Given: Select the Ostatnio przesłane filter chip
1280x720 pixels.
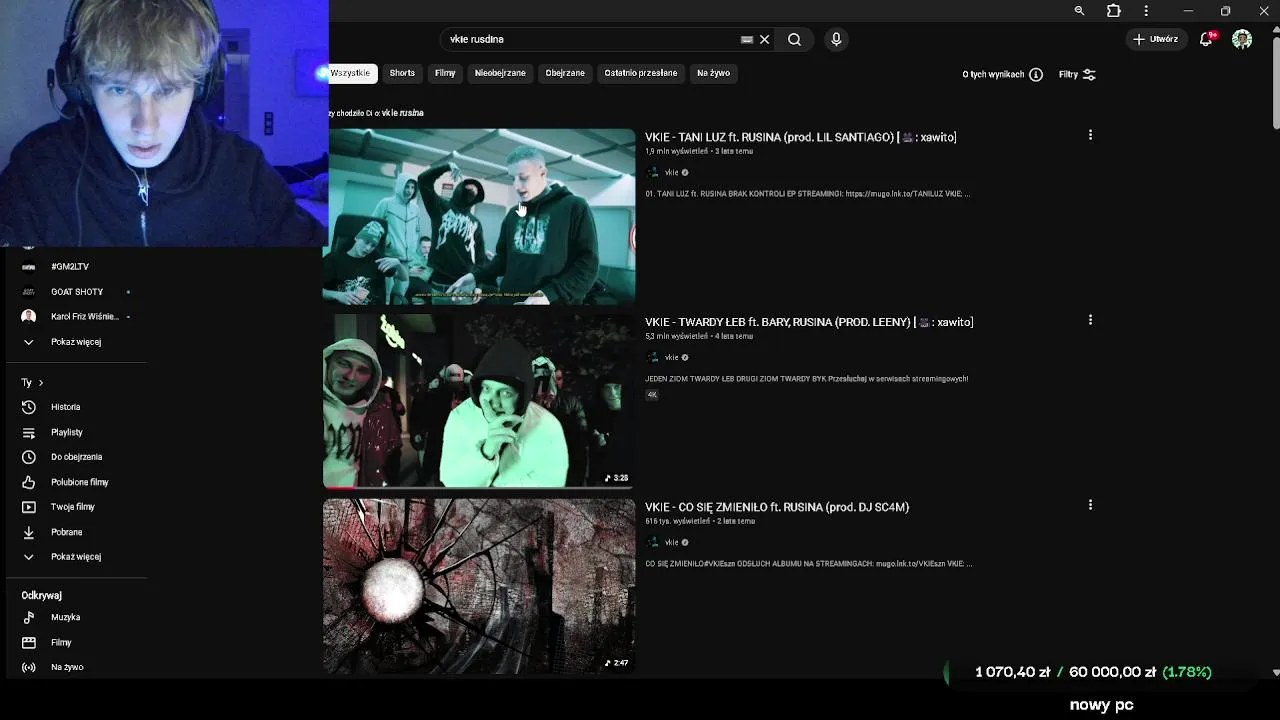Looking at the screenshot, I should (641, 73).
